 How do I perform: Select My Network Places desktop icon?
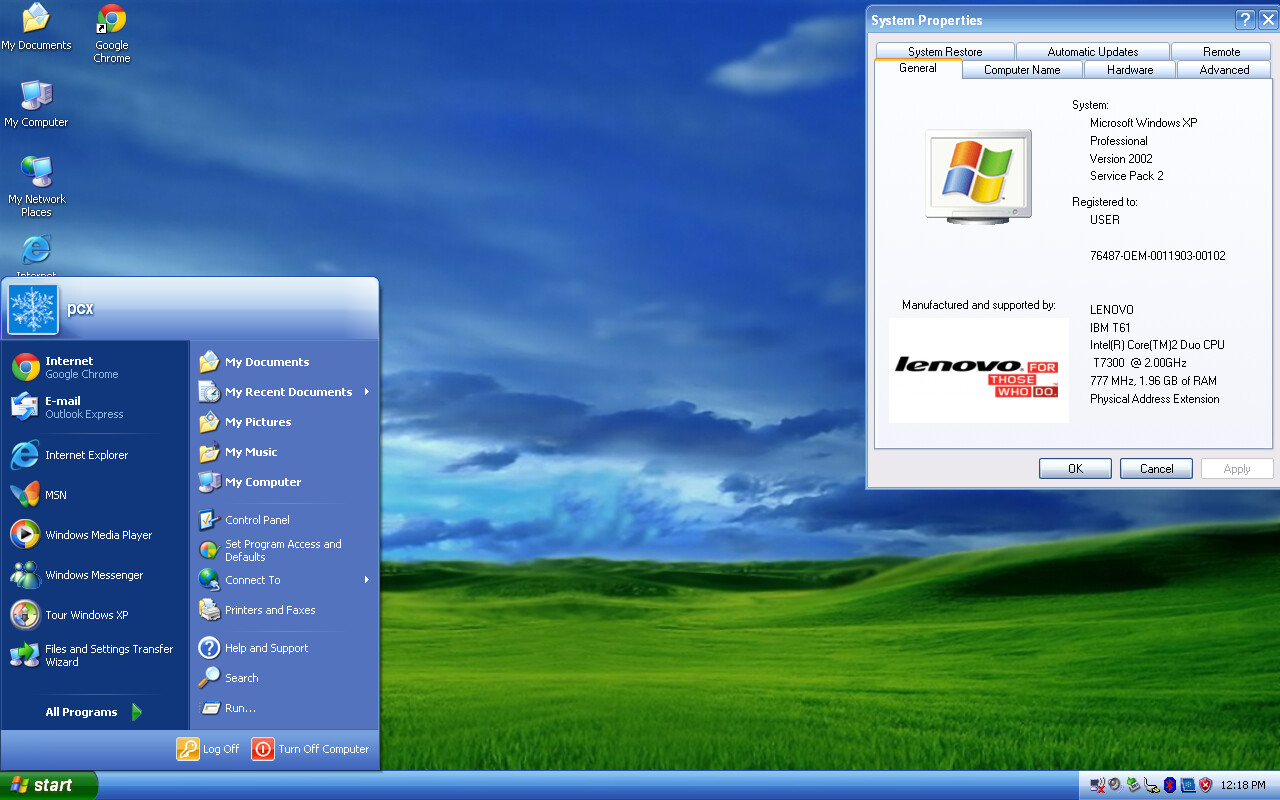[36, 186]
